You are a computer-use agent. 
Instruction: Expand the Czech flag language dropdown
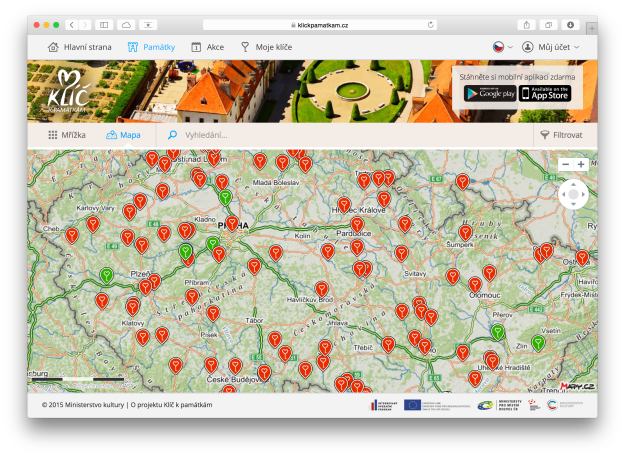click(502, 47)
